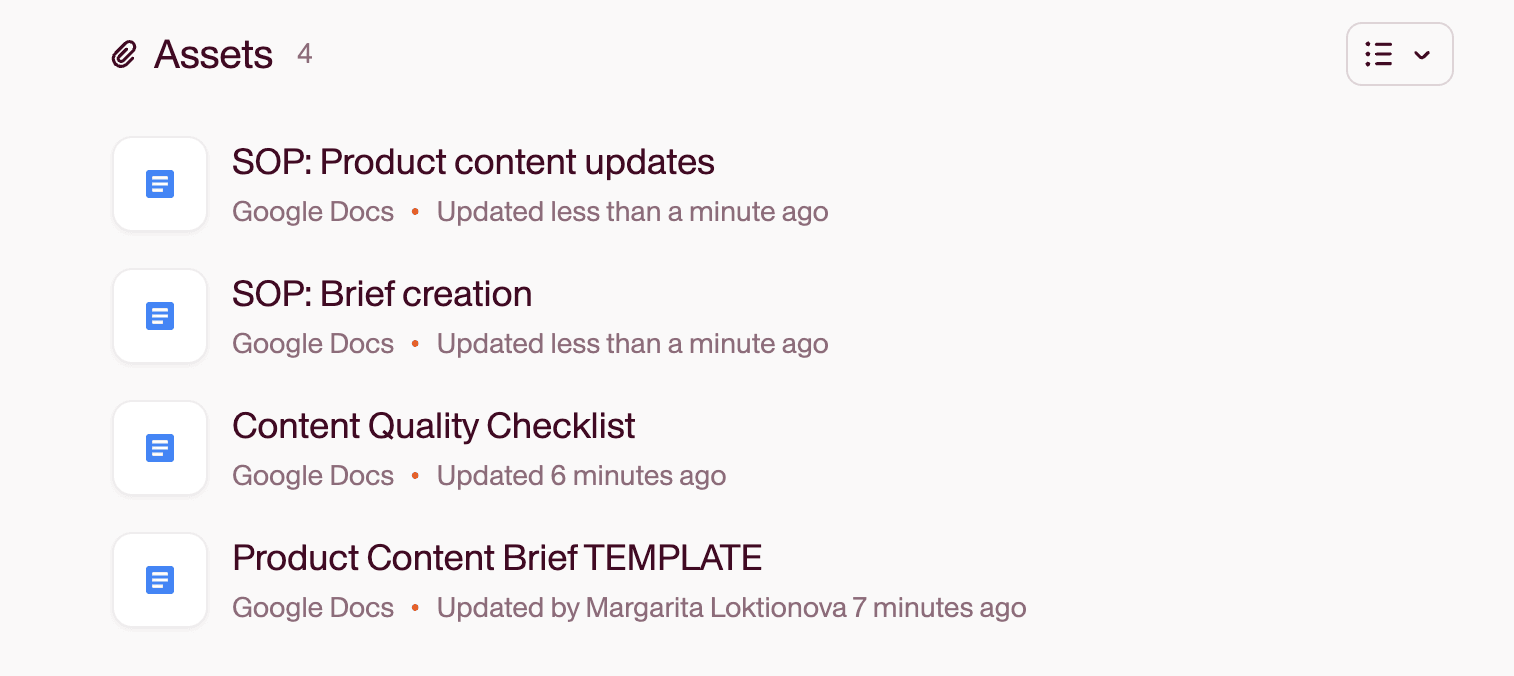Open the list view options dropdown
Image resolution: width=1514 pixels, height=676 pixels.
(x=1399, y=54)
